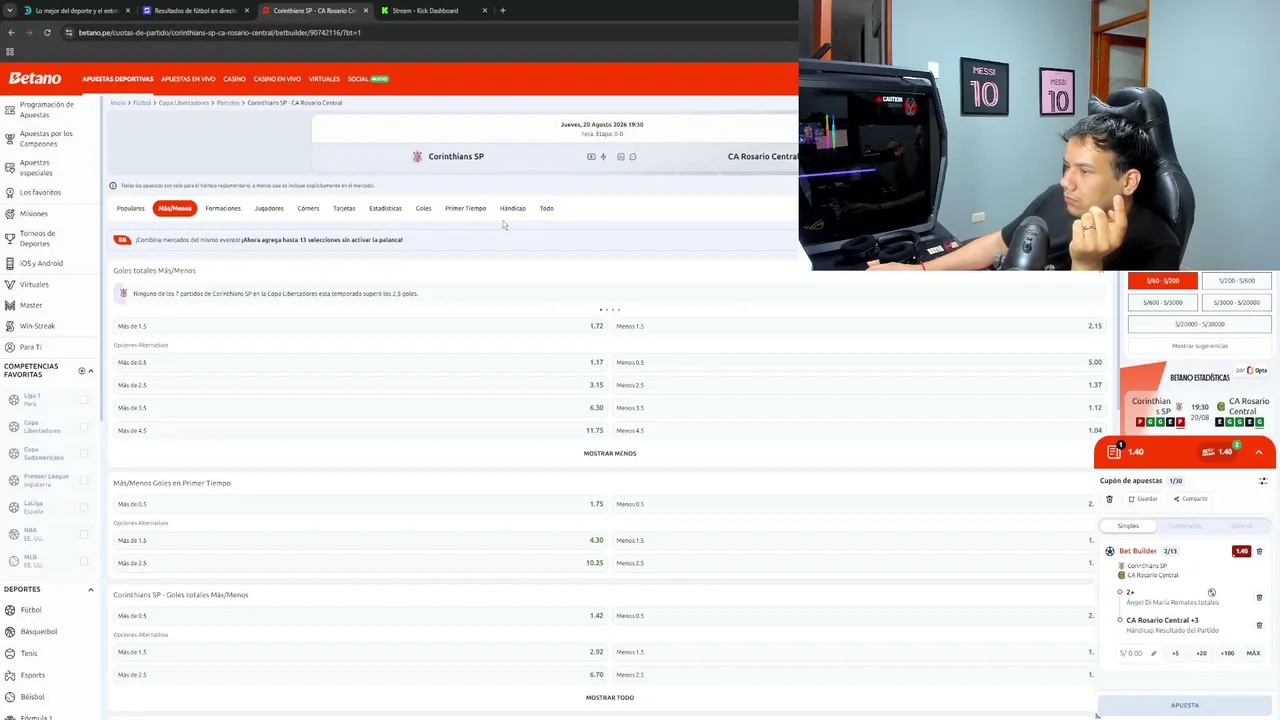Screen dimensions: 1280x720
Task: Open bet coupon settings sliders icon
Action: pyautogui.click(x=1263, y=481)
